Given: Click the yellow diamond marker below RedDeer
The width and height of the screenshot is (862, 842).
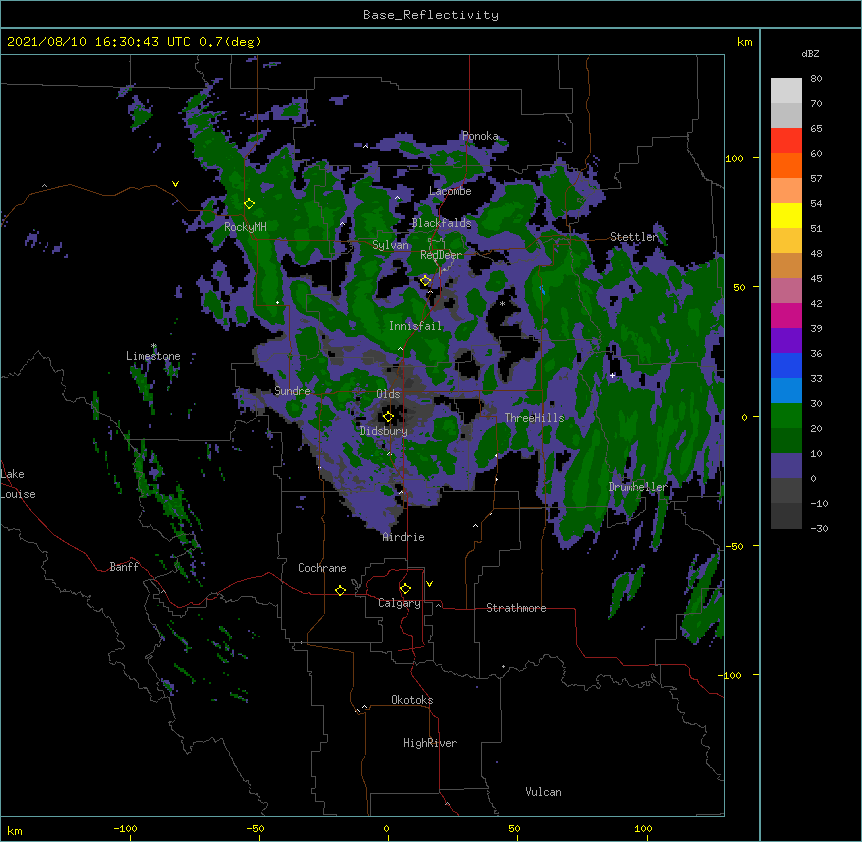Looking at the screenshot, I should coord(425,281).
